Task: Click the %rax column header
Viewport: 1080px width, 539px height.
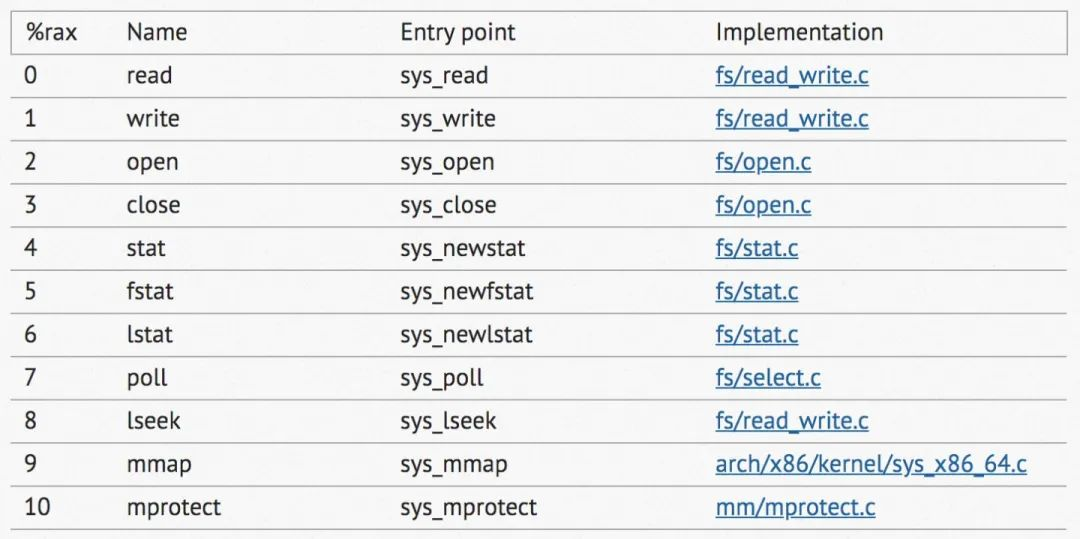Action: click(51, 32)
